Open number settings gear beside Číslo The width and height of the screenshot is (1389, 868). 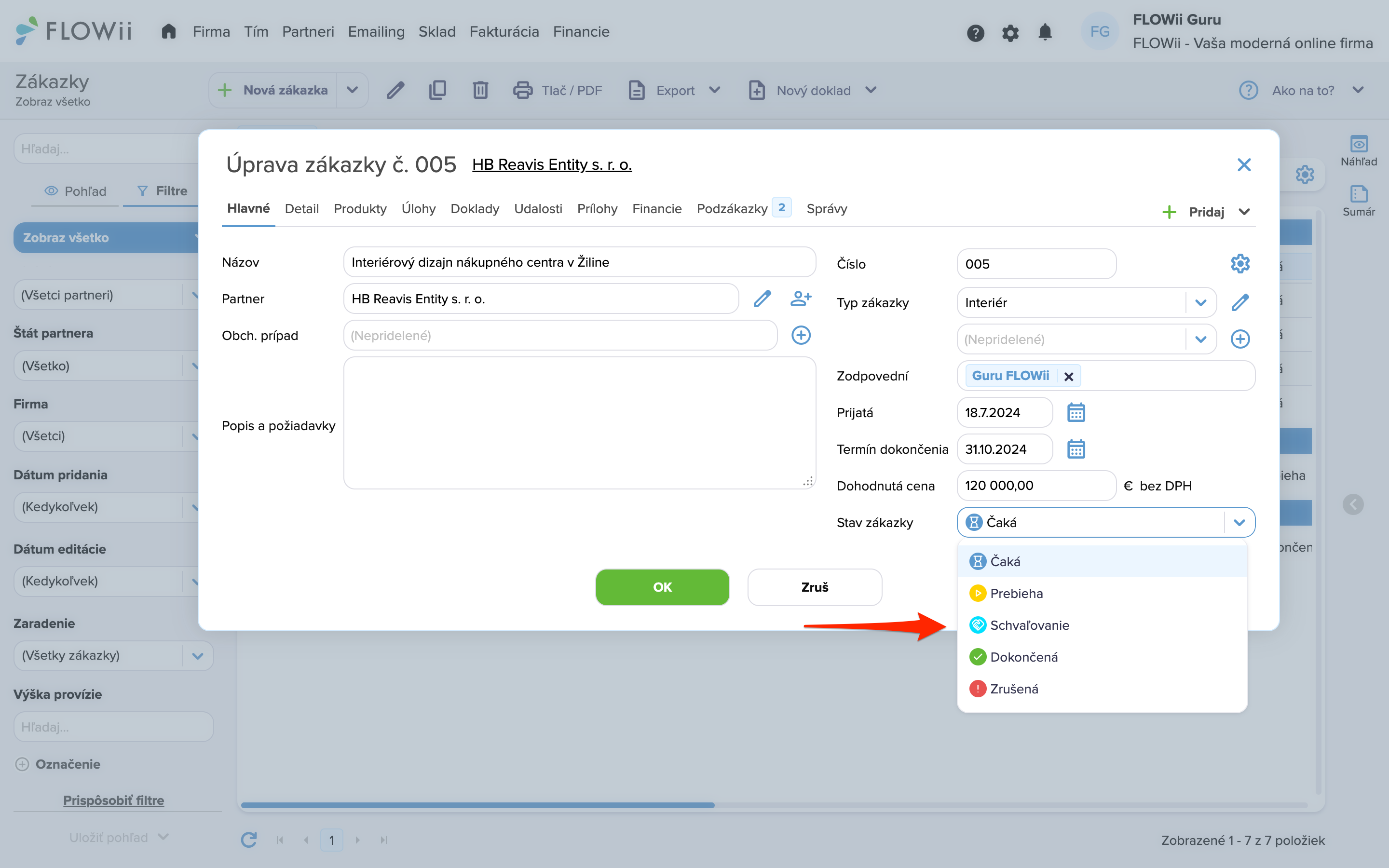pyautogui.click(x=1240, y=264)
